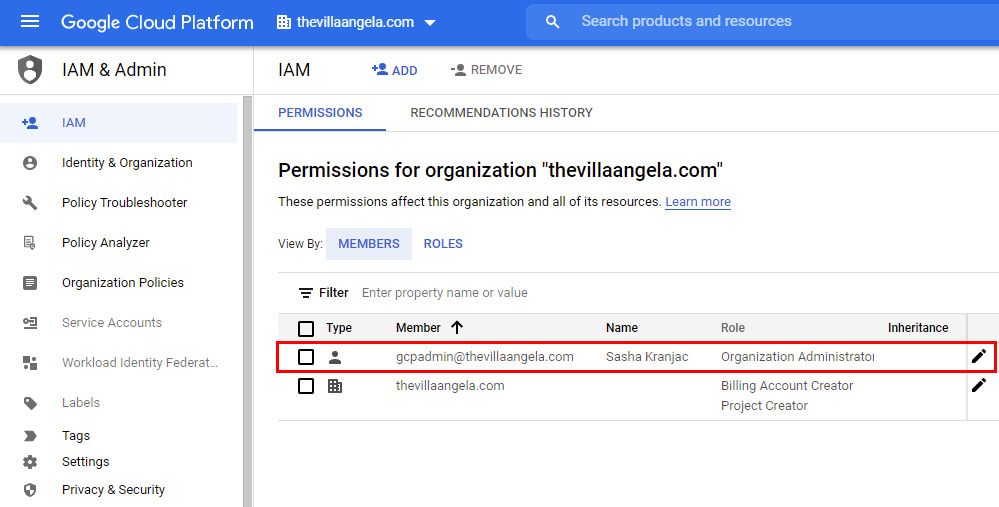Screen dimensions: 999x507
Task: Click the Filter icon
Action: (x=306, y=293)
